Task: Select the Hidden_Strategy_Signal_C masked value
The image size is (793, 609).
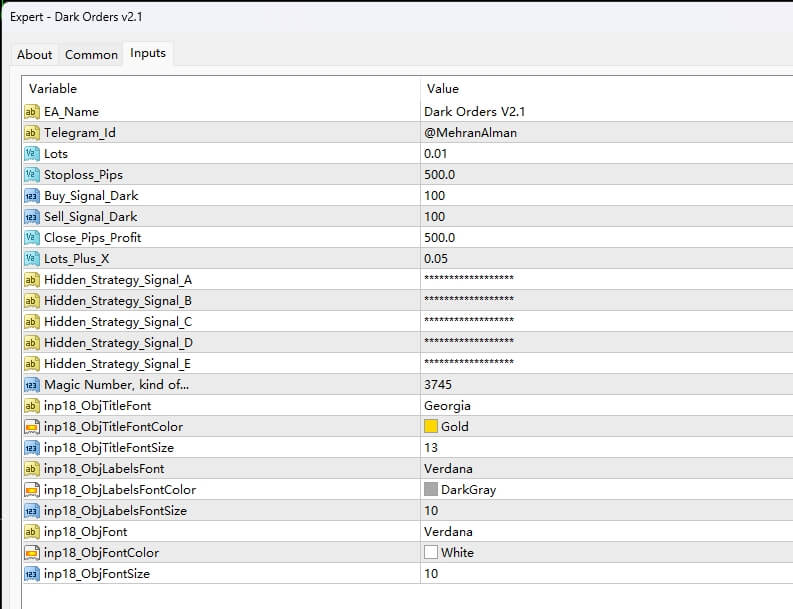Action: [x=469, y=321]
